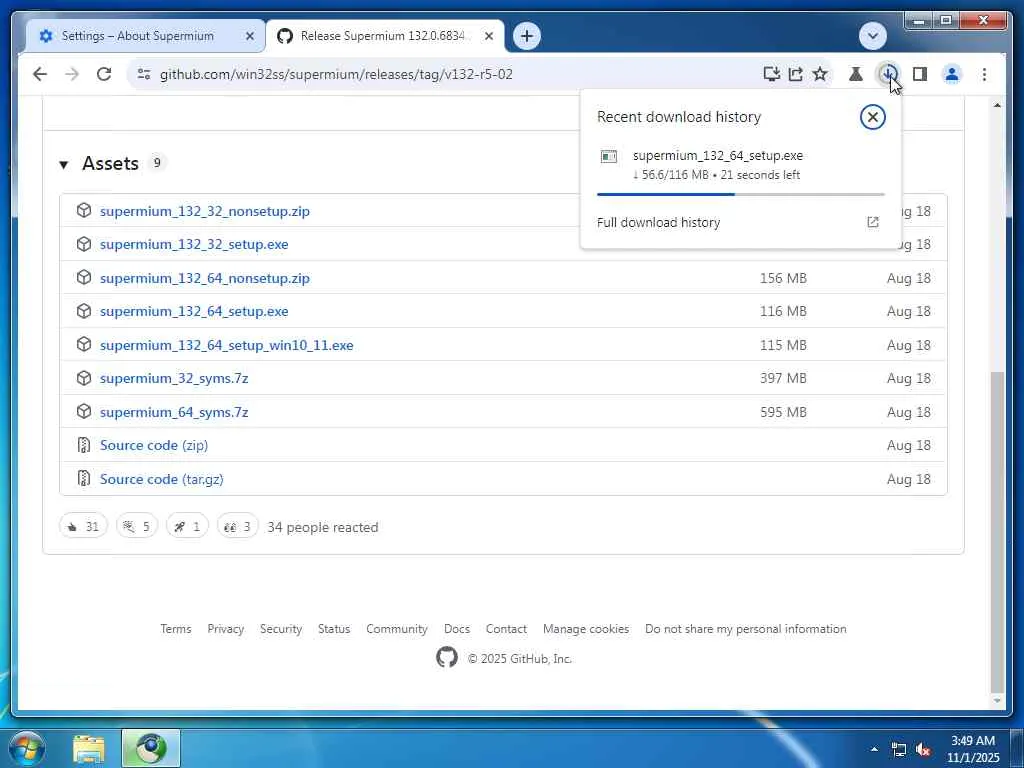Open the three-dot browser menu
This screenshot has width=1024, height=768.
point(984,74)
